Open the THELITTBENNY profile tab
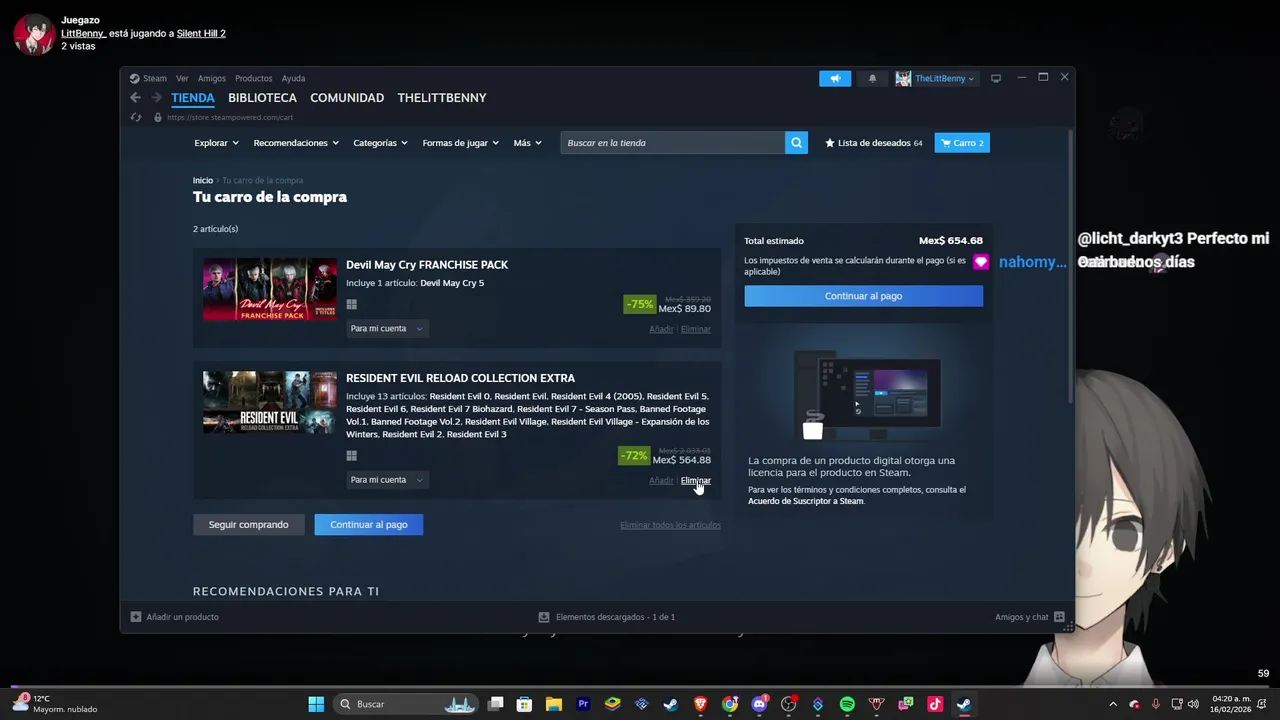This screenshot has width=1280, height=720. 442,98
